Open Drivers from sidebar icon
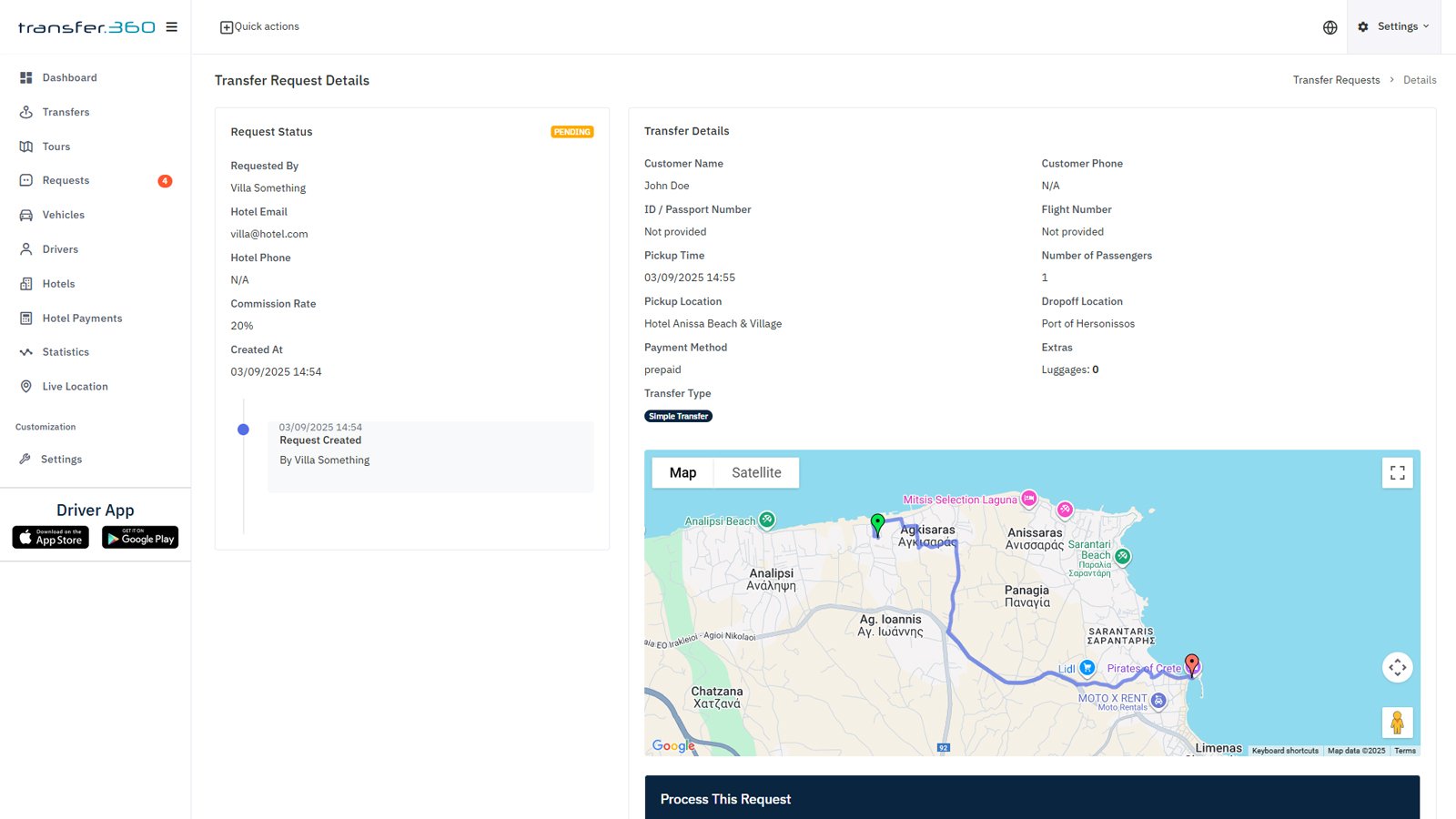The height and width of the screenshot is (819, 1456). click(x=26, y=249)
